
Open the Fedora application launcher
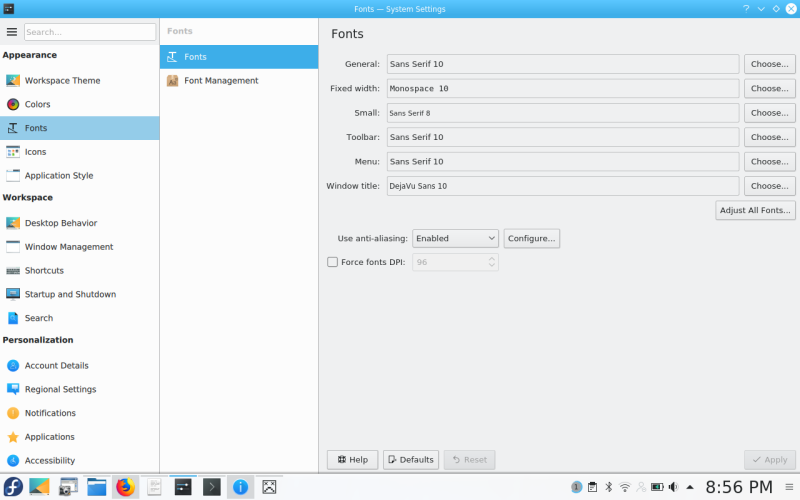(13, 487)
